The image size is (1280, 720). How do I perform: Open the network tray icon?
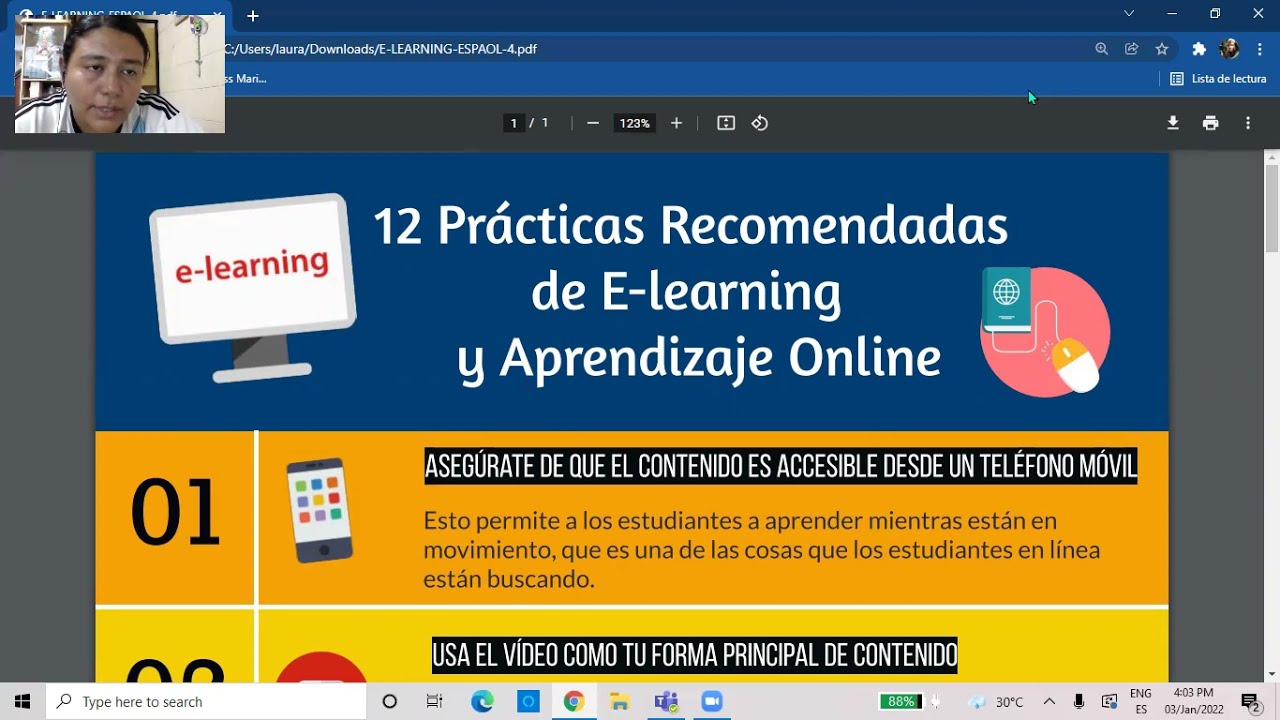coord(1109,701)
